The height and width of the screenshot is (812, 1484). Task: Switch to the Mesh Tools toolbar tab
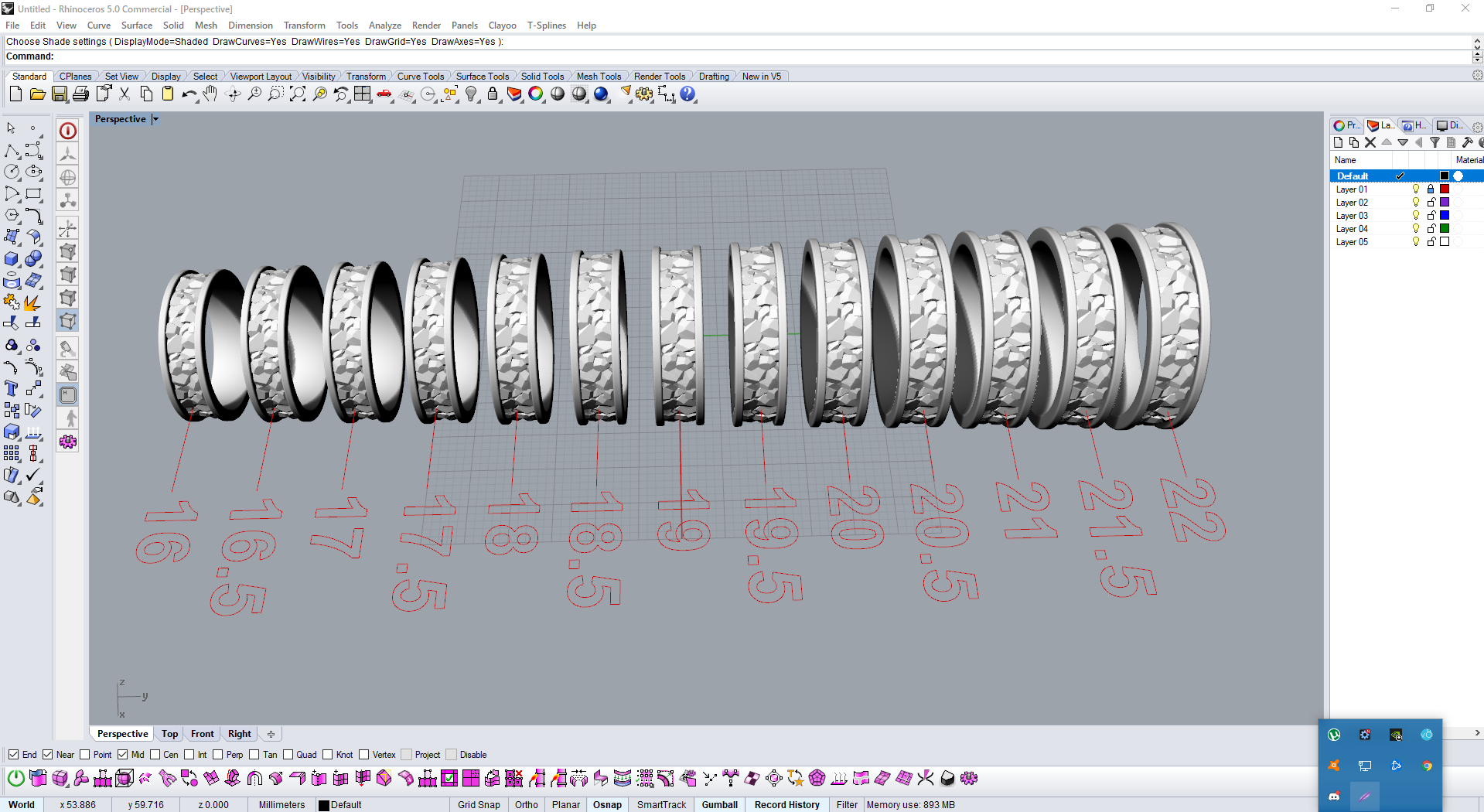coord(599,77)
